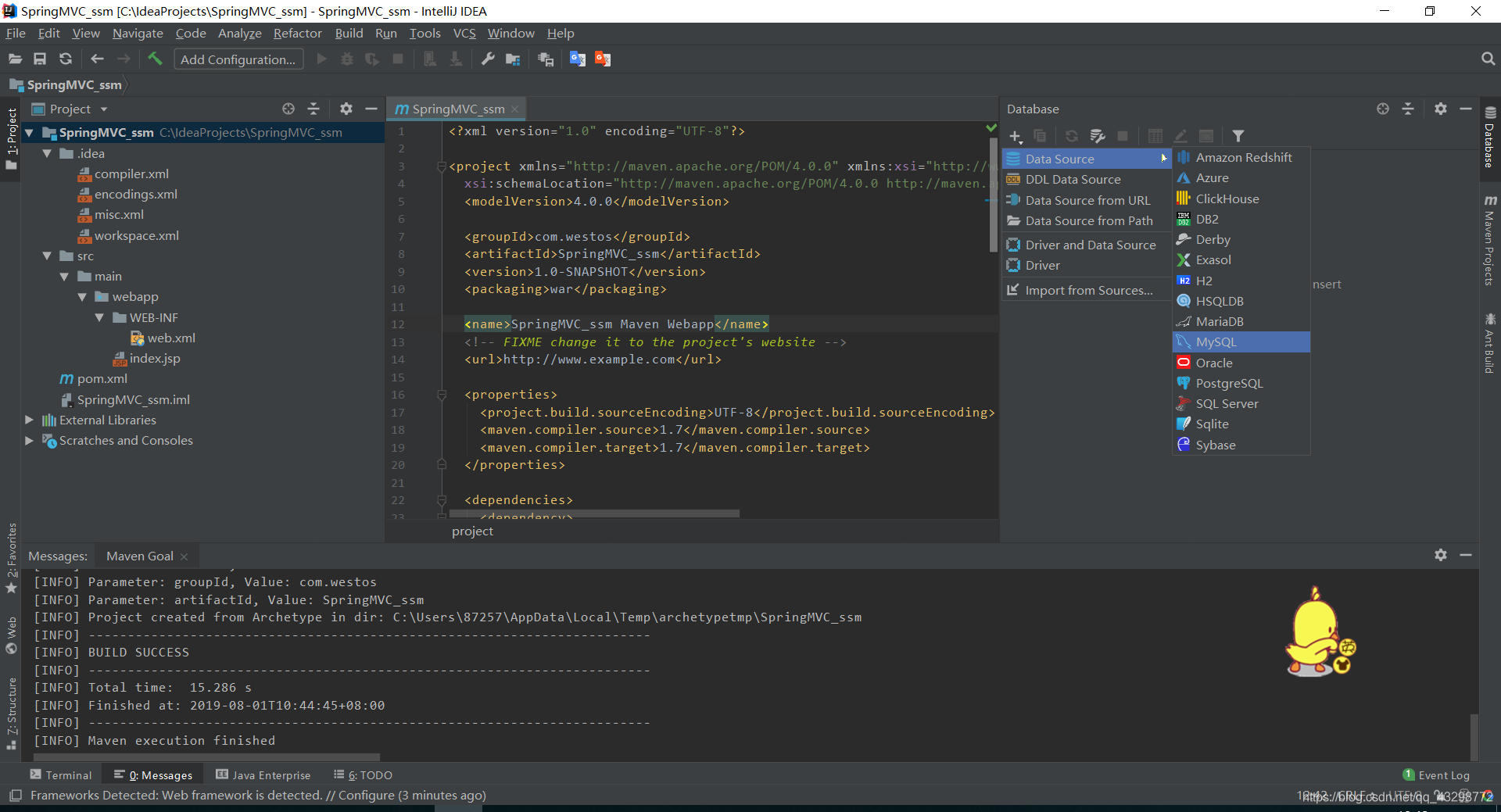Switch to the Terminal tool tab

tap(61, 775)
